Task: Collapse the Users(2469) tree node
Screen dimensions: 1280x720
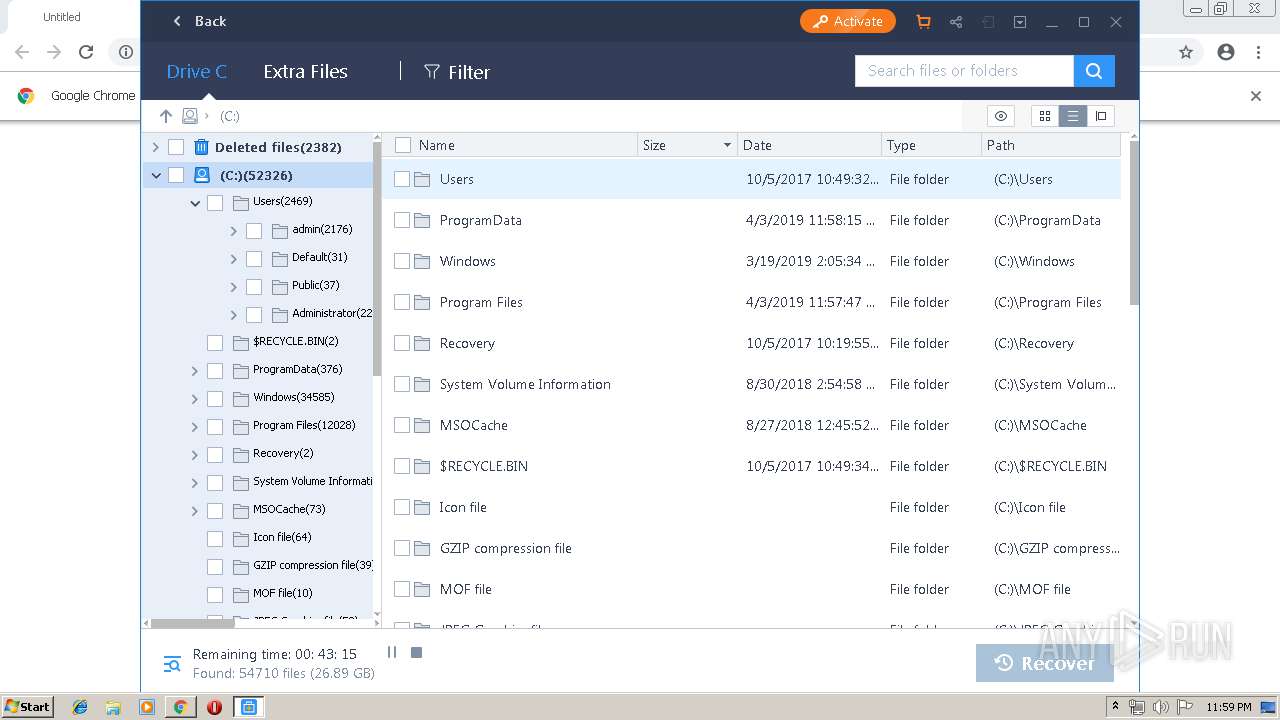Action: coord(195,203)
